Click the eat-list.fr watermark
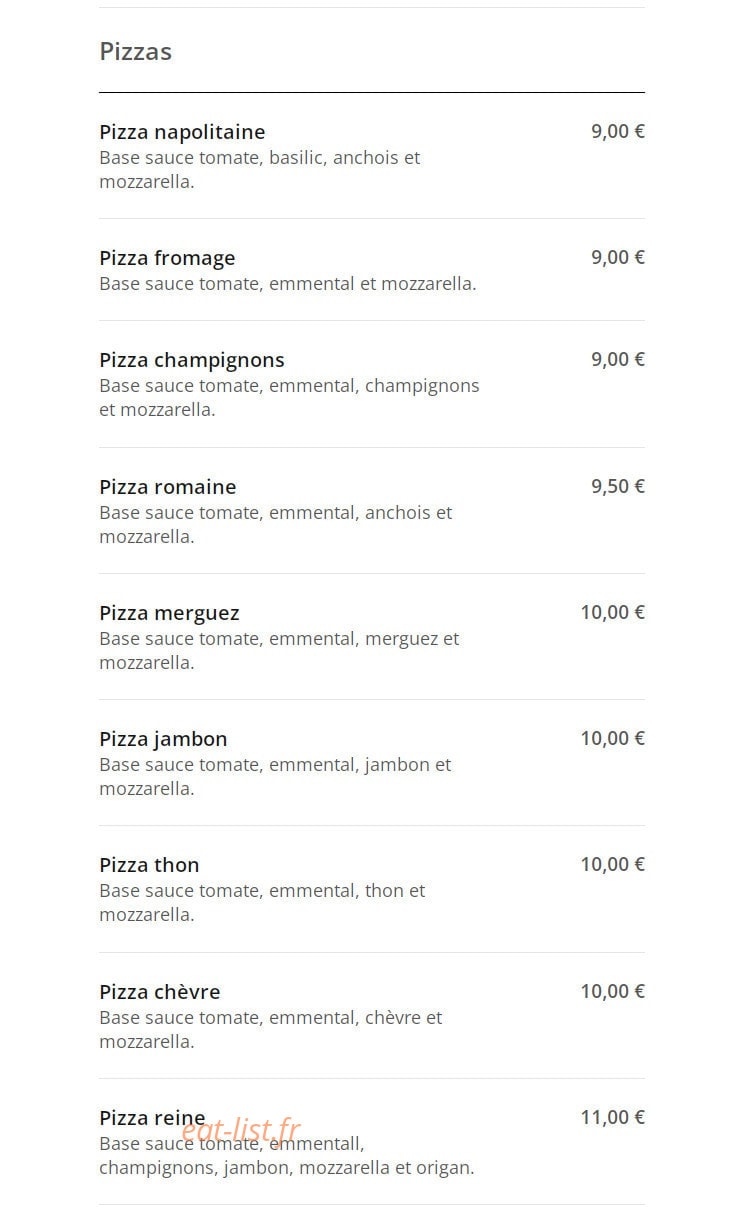Viewport: 751px width, 1213px height. click(241, 1131)
